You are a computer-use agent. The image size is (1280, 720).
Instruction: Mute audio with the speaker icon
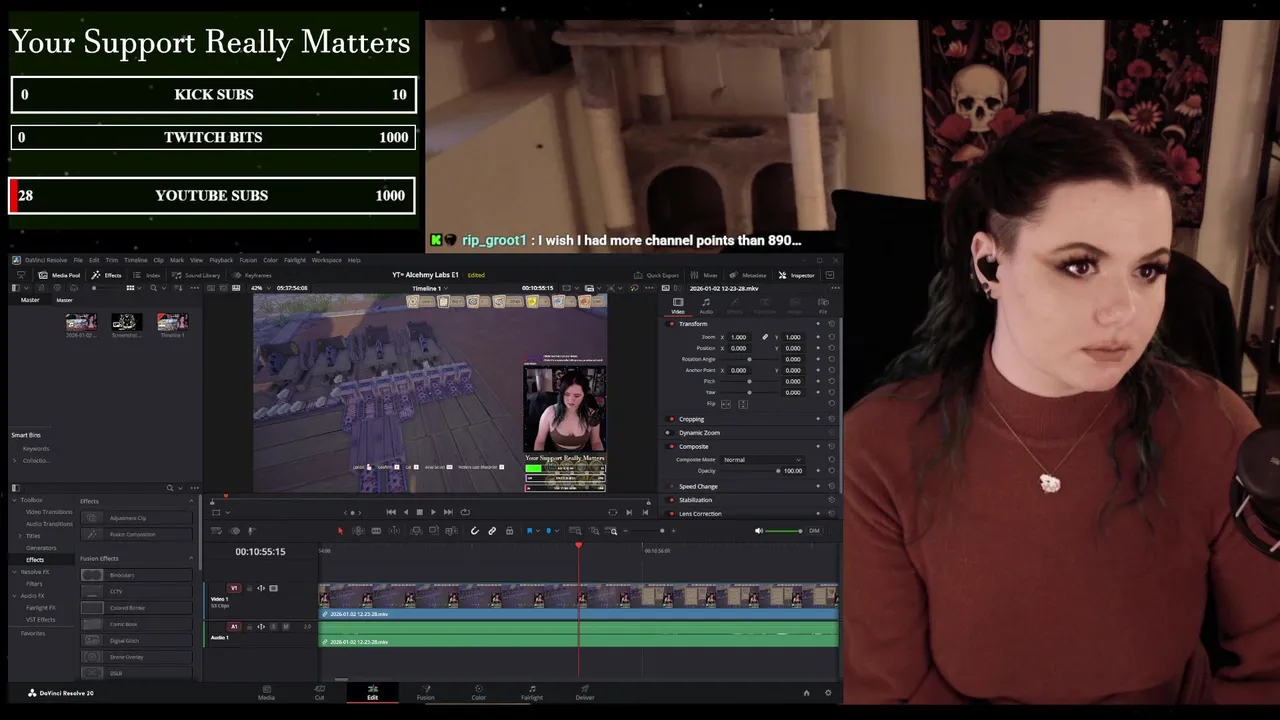tap(759, 531)
